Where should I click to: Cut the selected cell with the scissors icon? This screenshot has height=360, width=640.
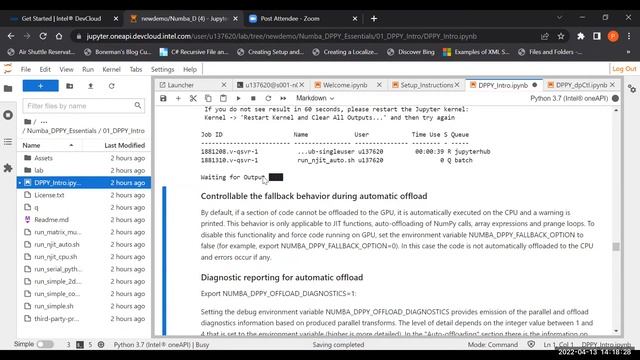pos(193,98)
